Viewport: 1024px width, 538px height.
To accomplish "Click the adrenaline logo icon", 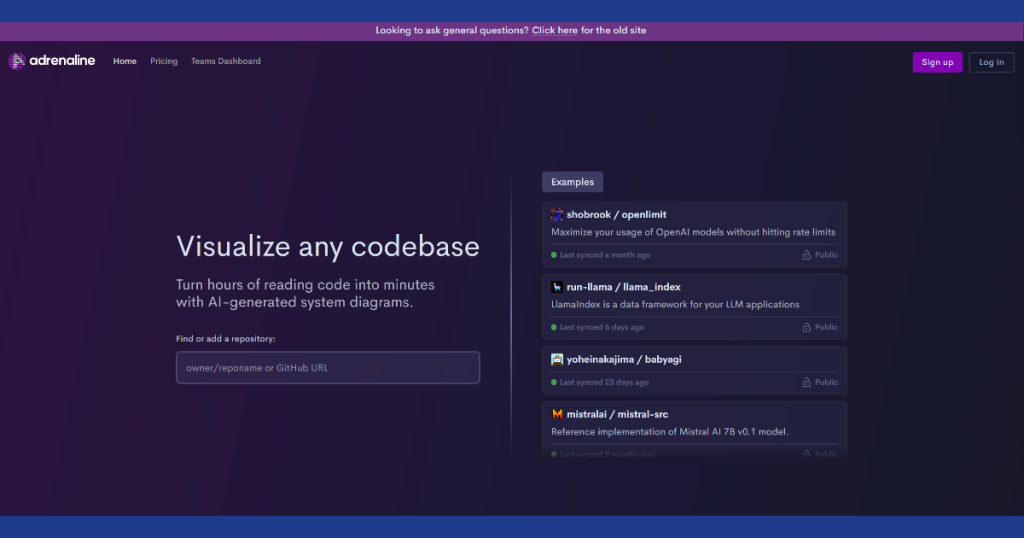I will [17, 61].
